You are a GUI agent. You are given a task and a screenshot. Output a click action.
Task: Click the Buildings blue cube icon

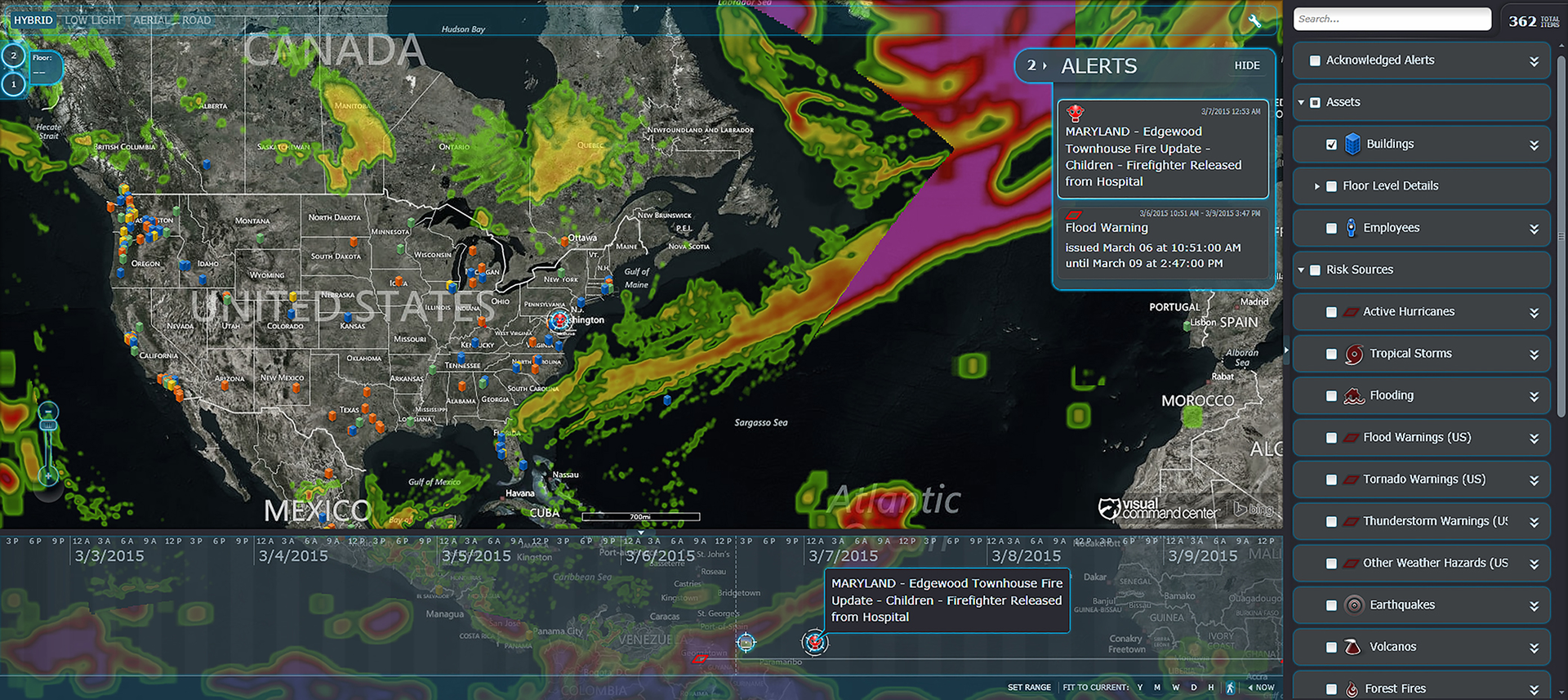[x=1352, y=145]
